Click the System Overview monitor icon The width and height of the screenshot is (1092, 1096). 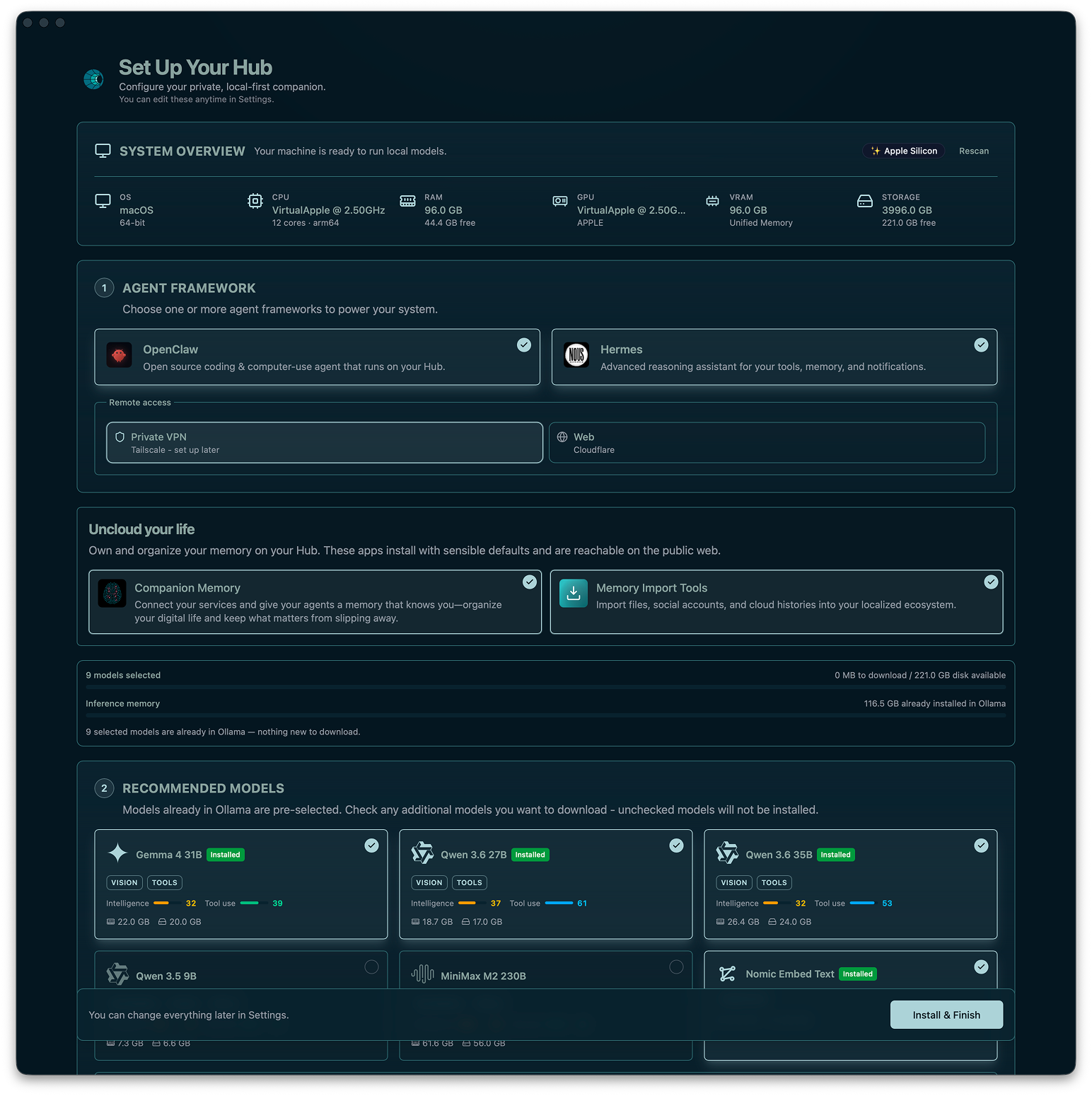[x=103, y=151]
